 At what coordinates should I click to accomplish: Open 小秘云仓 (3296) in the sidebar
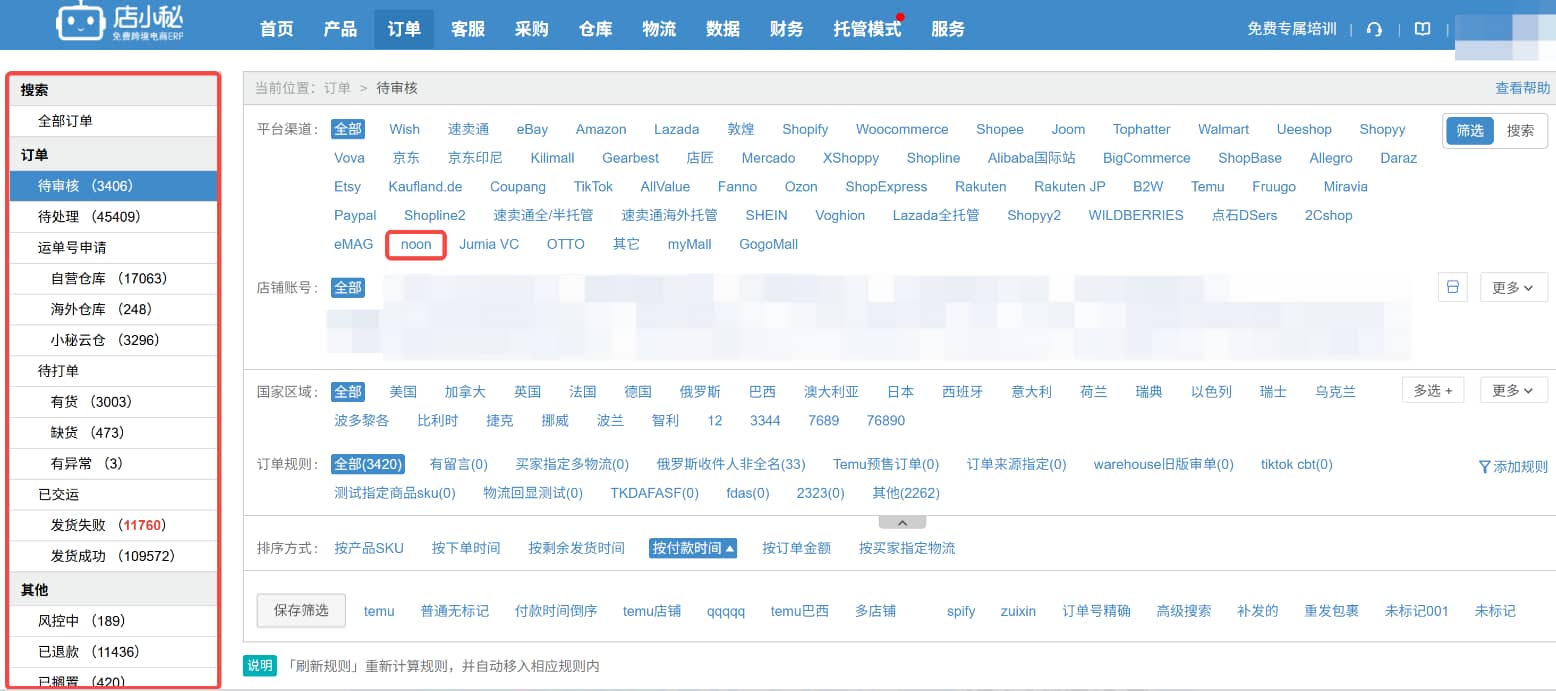coord(113,340)
